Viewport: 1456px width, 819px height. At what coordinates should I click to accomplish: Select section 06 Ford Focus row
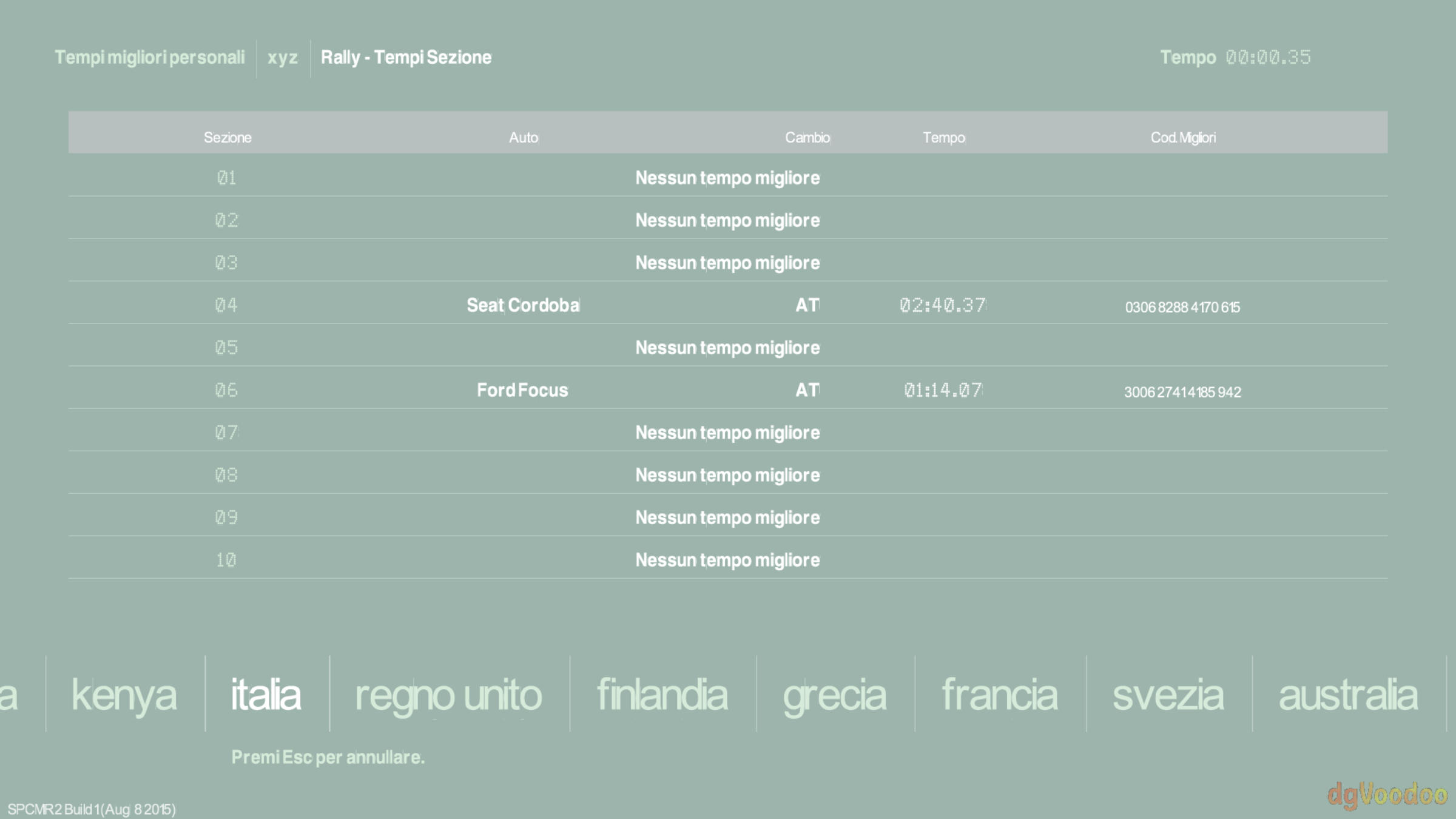point(522,389)
